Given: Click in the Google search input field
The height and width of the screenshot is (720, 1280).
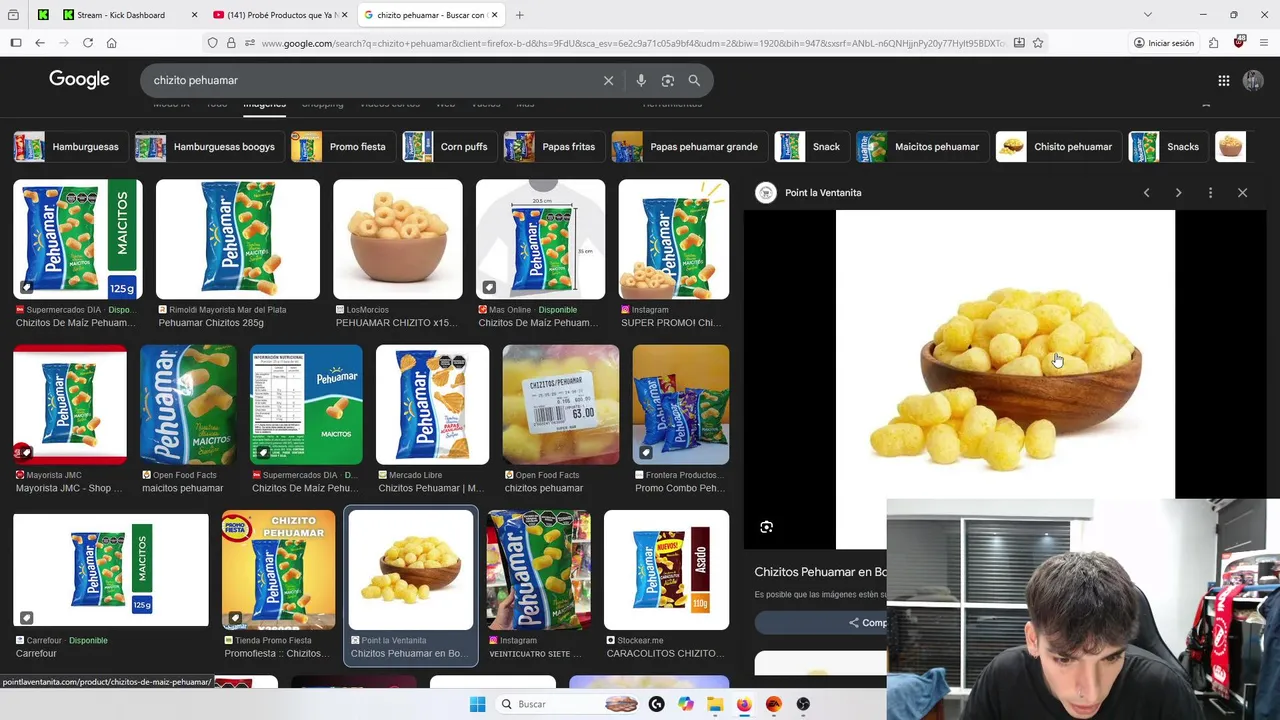Looking at the screenshot, I should (x=370, y=80).
